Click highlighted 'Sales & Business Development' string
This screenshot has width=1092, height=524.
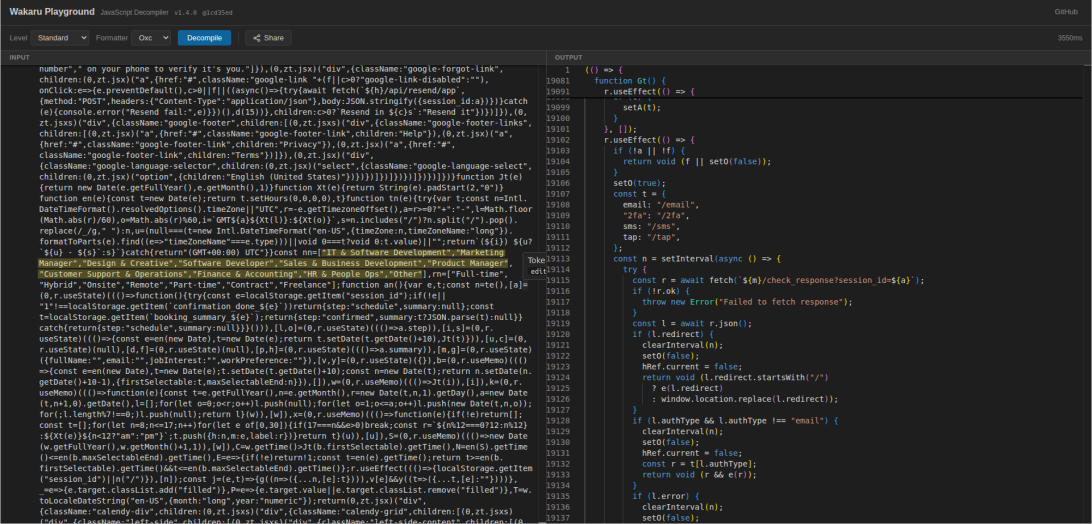[x=350, y=264]
